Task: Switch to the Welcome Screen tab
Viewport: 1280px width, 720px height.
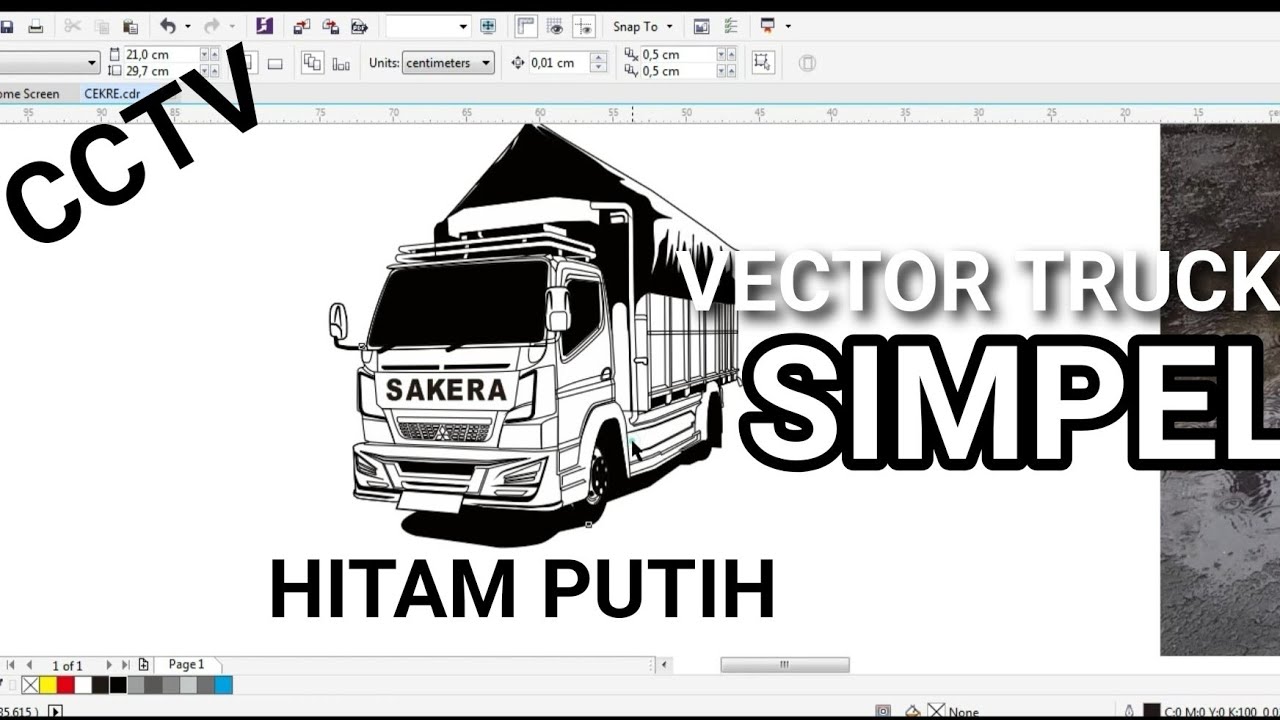Action: 30,93
